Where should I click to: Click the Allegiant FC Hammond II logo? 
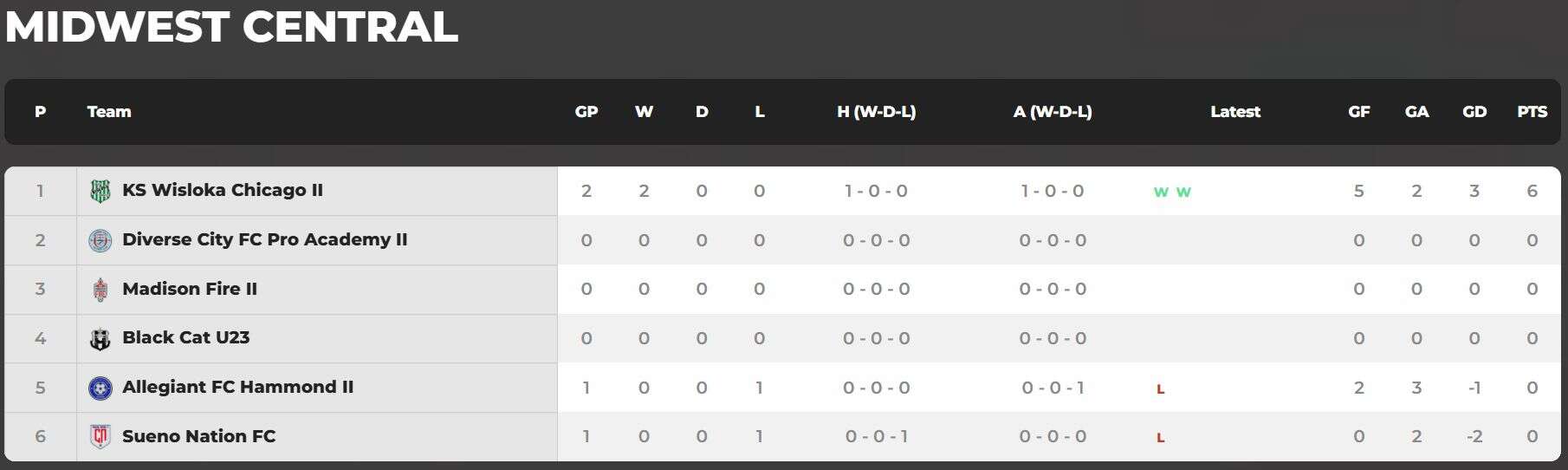(x=100, y=388)
